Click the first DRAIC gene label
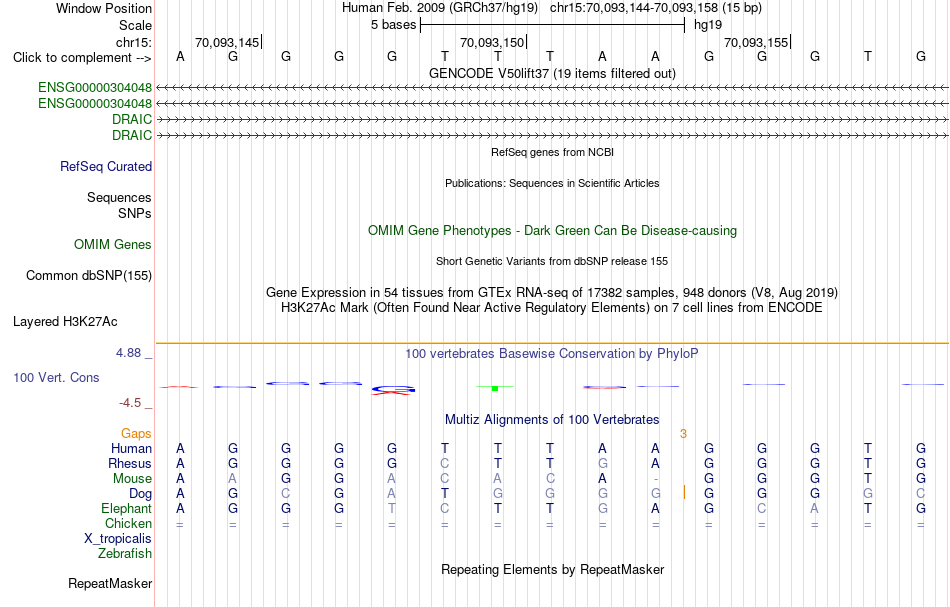The width and height of the screenshot is (950, 607). (131, 119)
